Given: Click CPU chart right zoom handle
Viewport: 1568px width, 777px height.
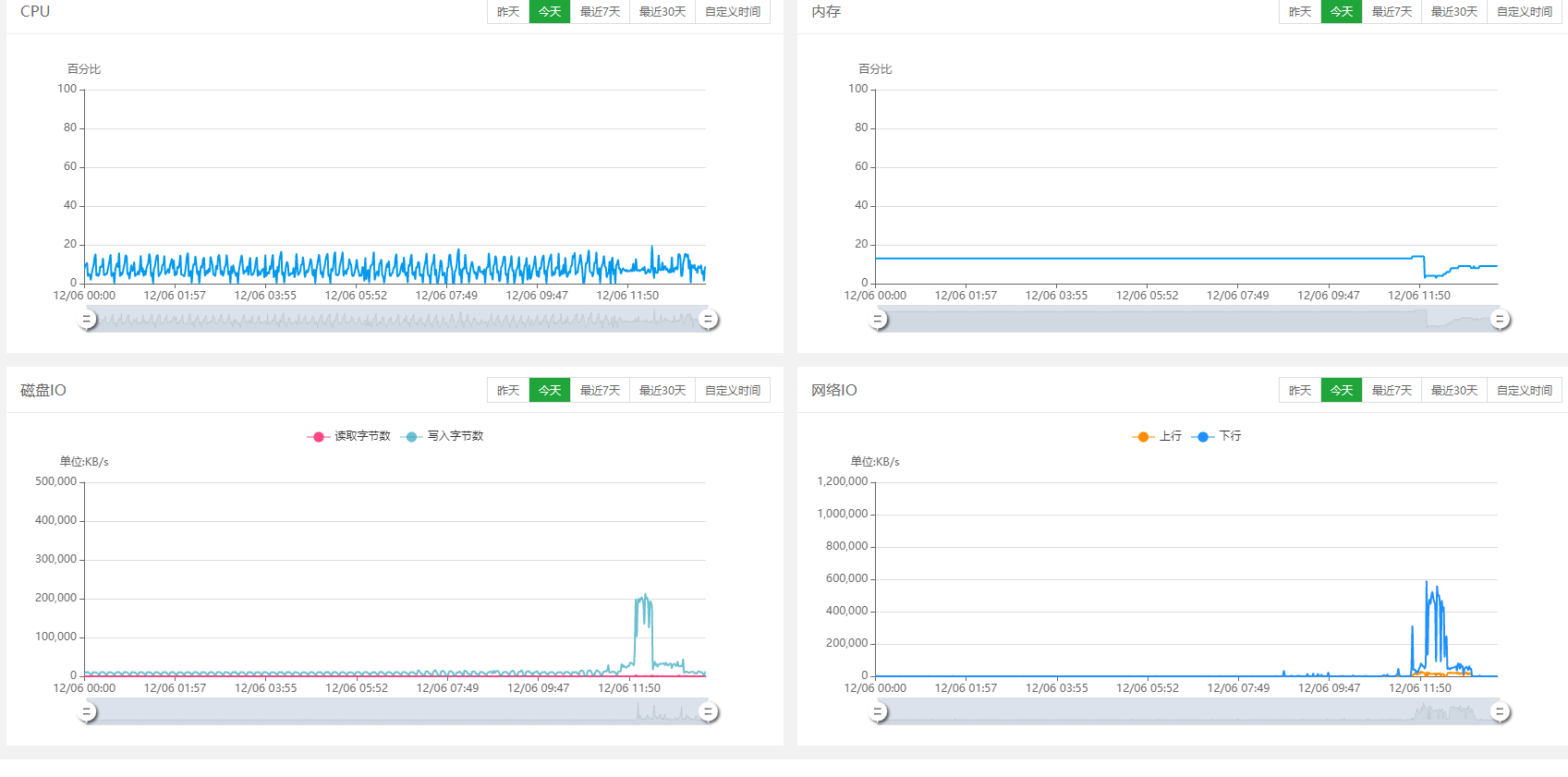Looking at the screenshot, I should point(709,319).
